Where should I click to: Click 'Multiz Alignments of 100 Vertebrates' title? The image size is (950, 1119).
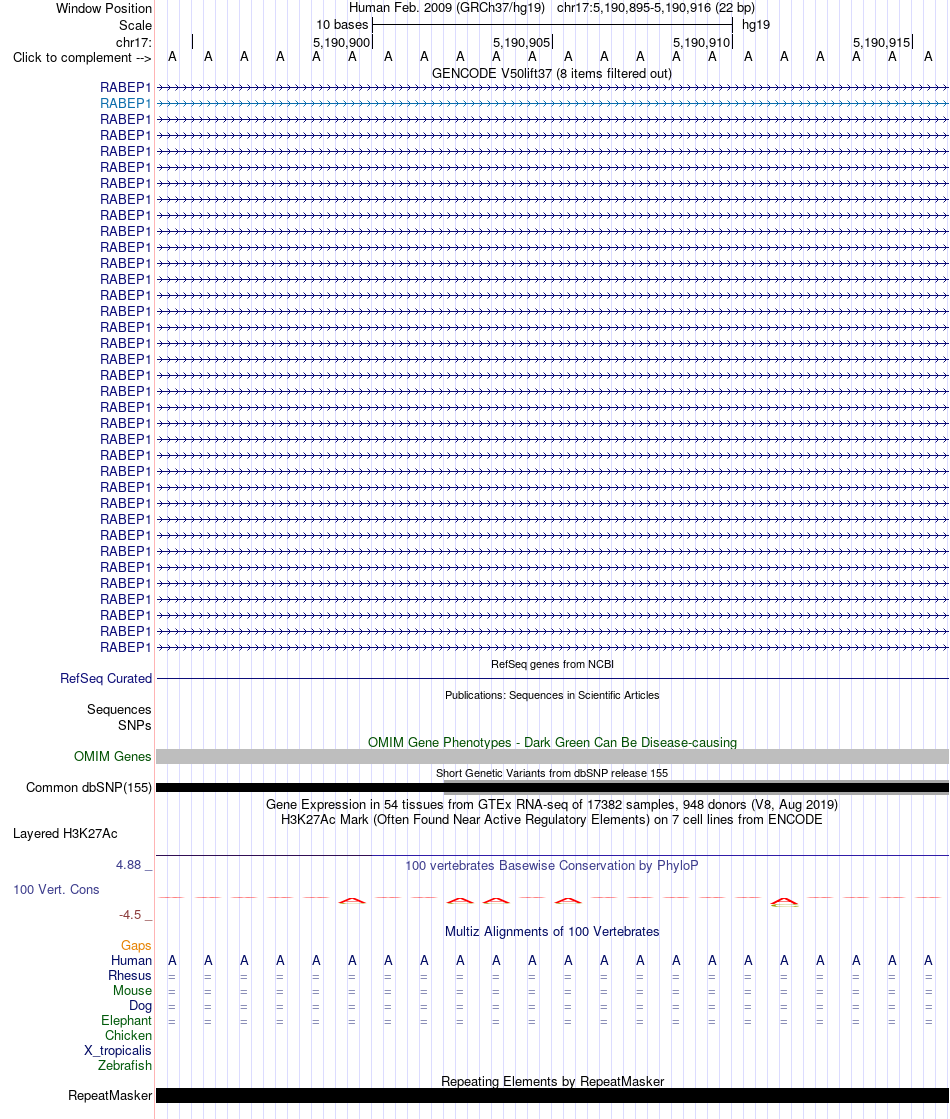552,931
